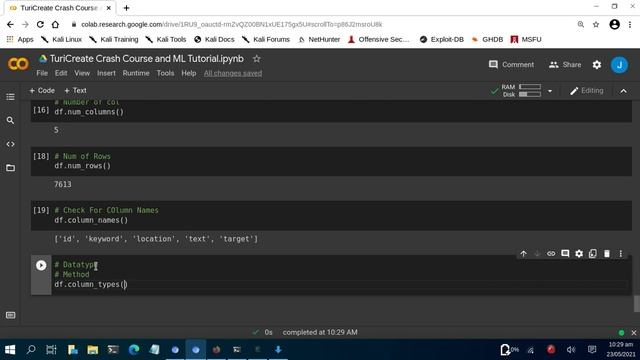This screenshot has width=640, height=360.
Task: Open the Kali Linux bookmark
Action: (62, 39)
